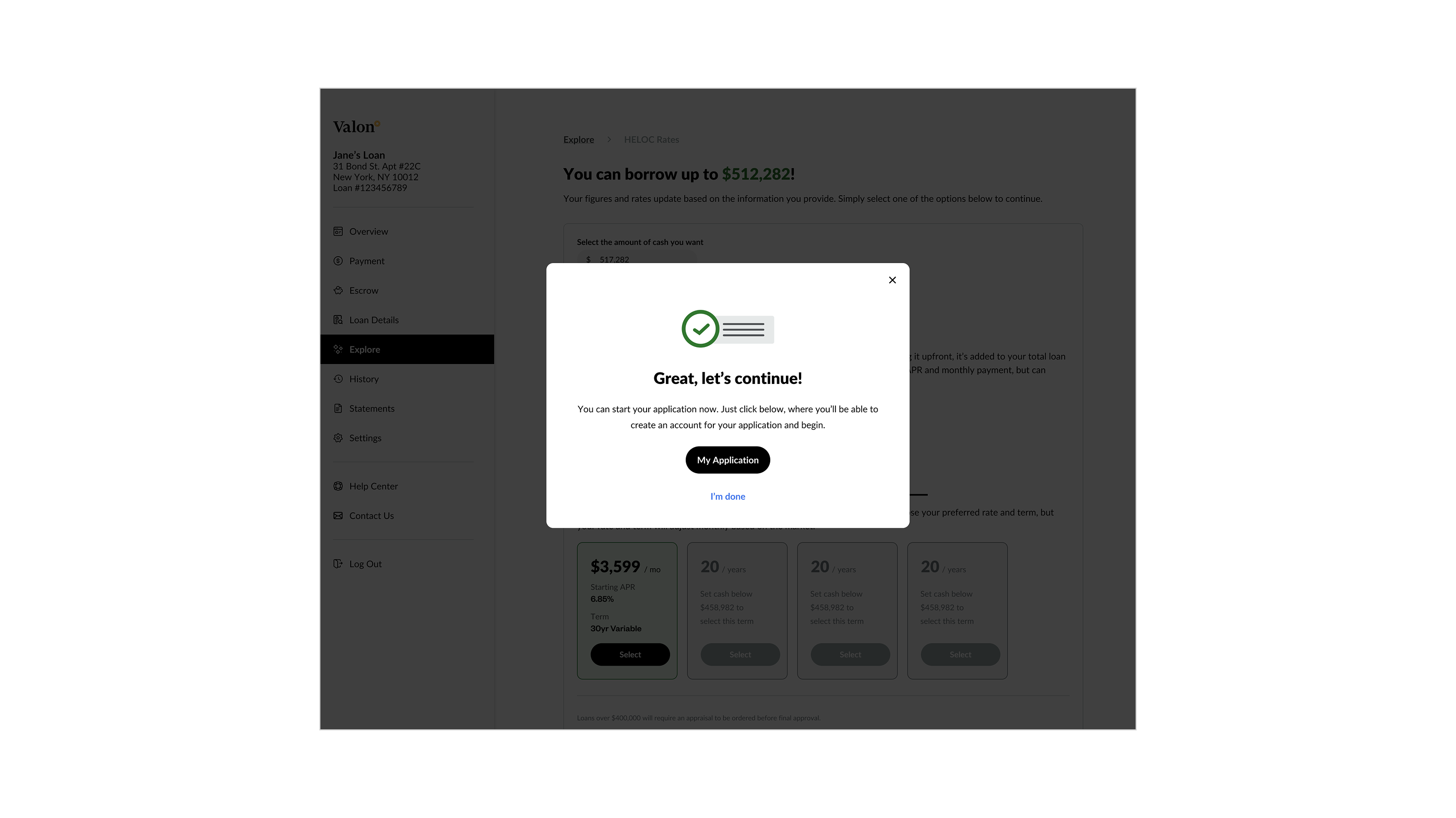This screenshot has height=818, width=1456.
Task: Select the Payment dollar icon
Action: point(338,260)
